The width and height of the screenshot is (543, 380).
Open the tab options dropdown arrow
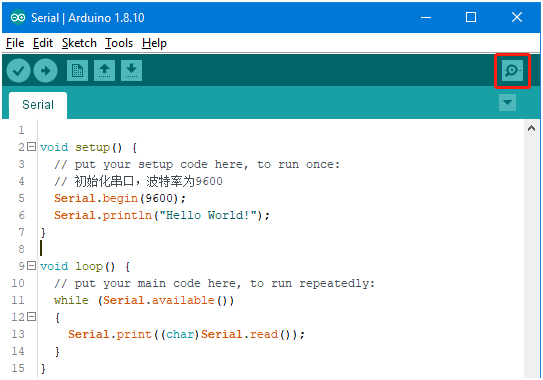(507, 103)
